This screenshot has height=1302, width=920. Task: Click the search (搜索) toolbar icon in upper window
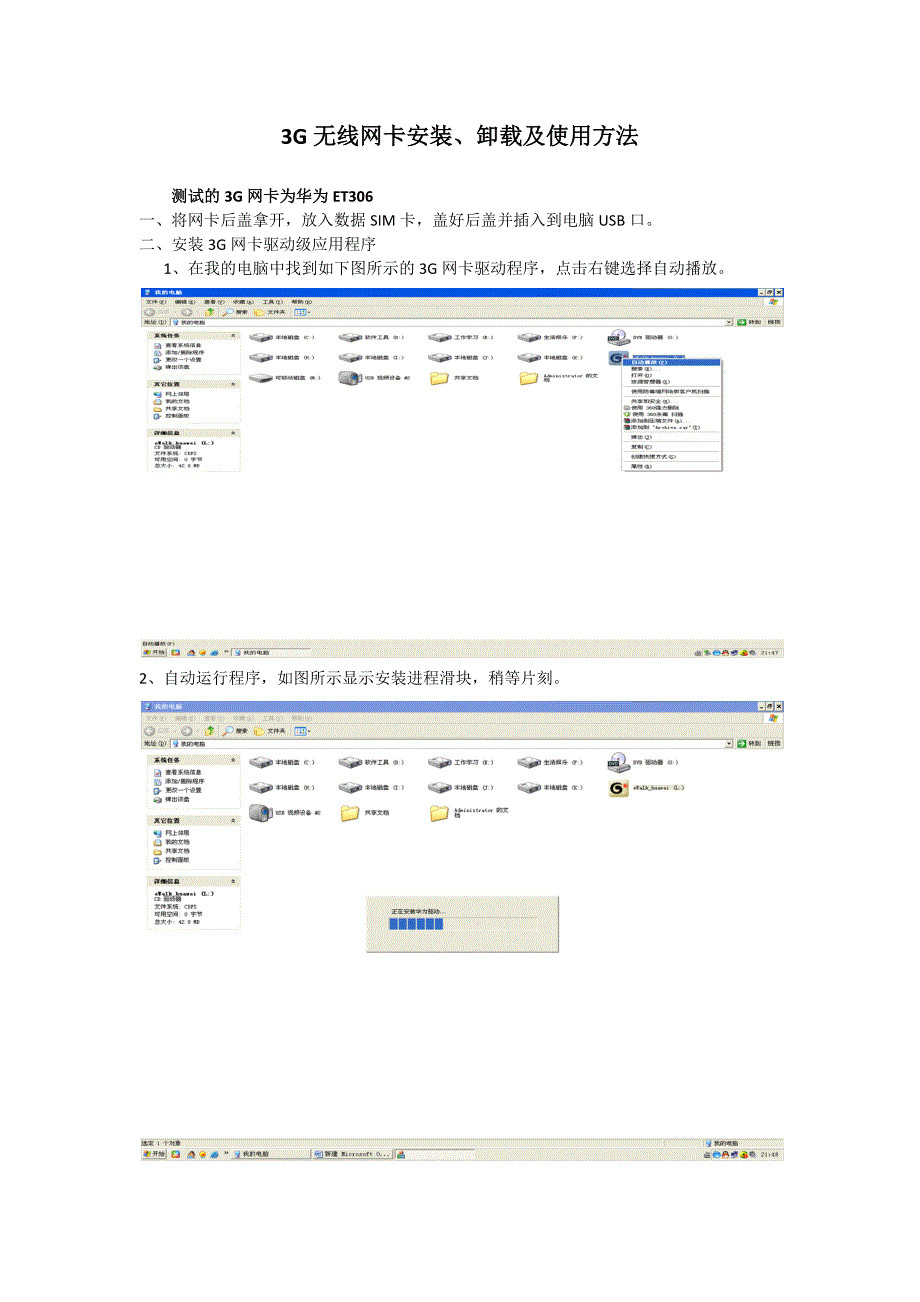pyautogui.click(x=234, y=311)
